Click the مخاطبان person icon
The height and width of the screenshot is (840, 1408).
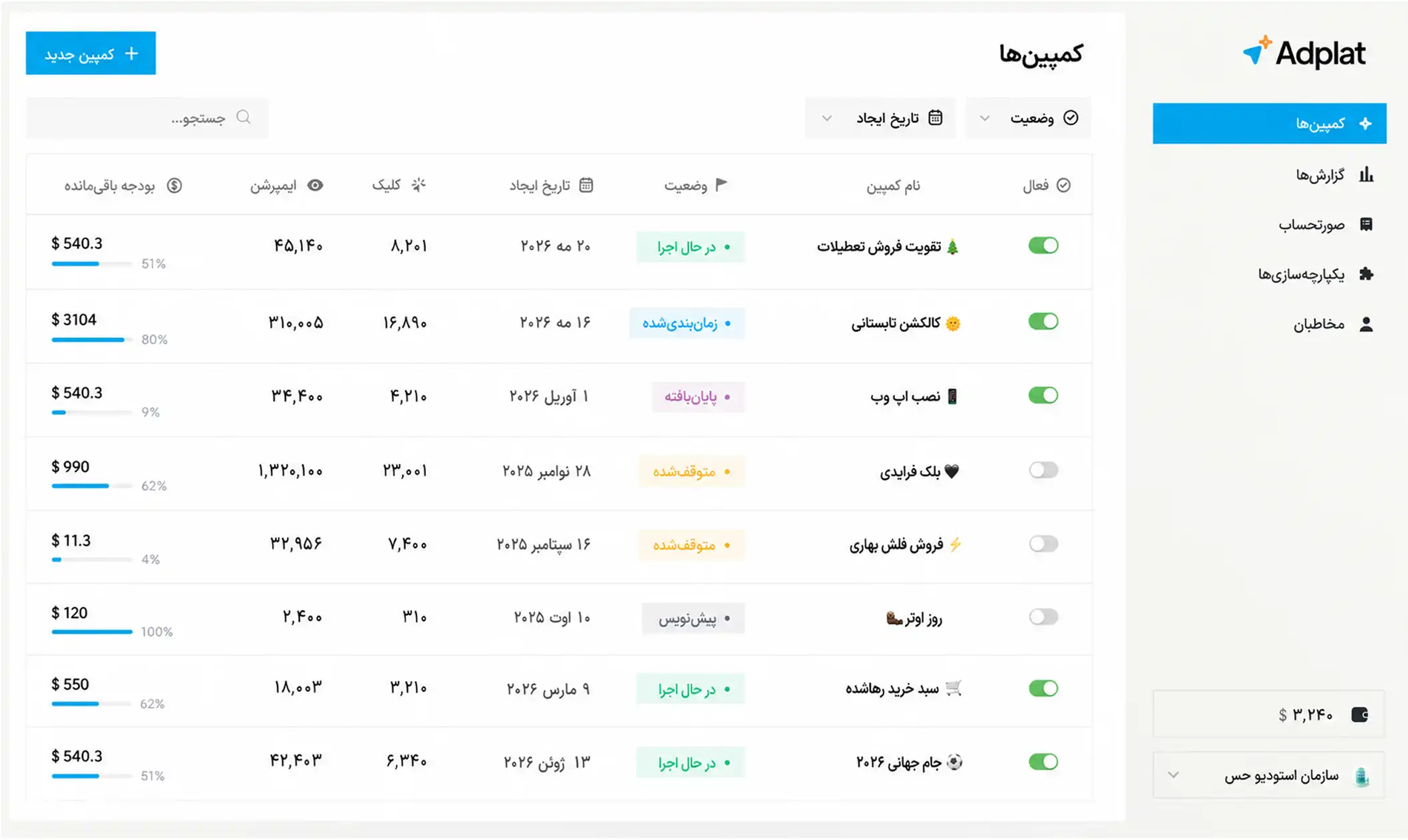[x=1366, y=324]
